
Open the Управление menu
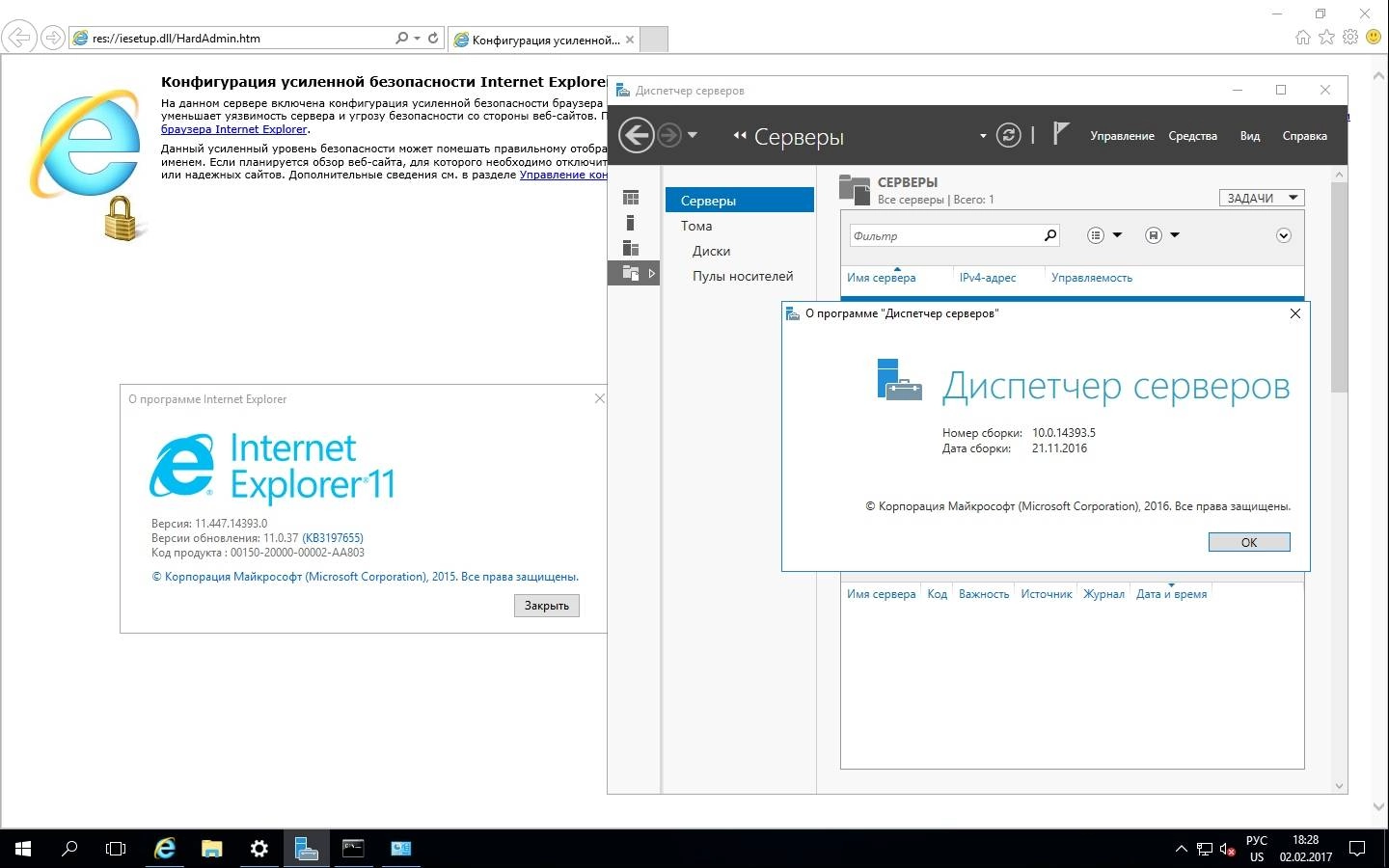click(1122, 136)
